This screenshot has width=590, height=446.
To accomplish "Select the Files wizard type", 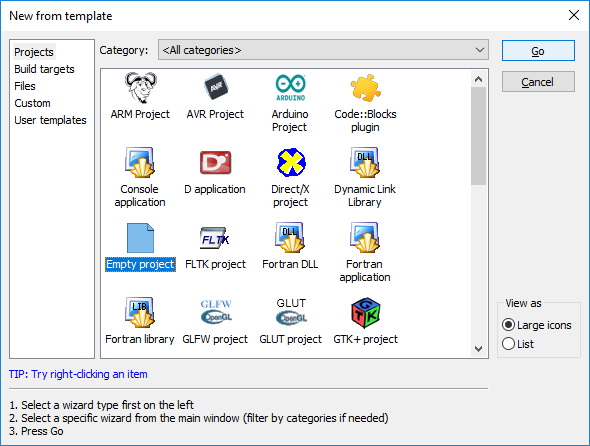I will 25,86.
